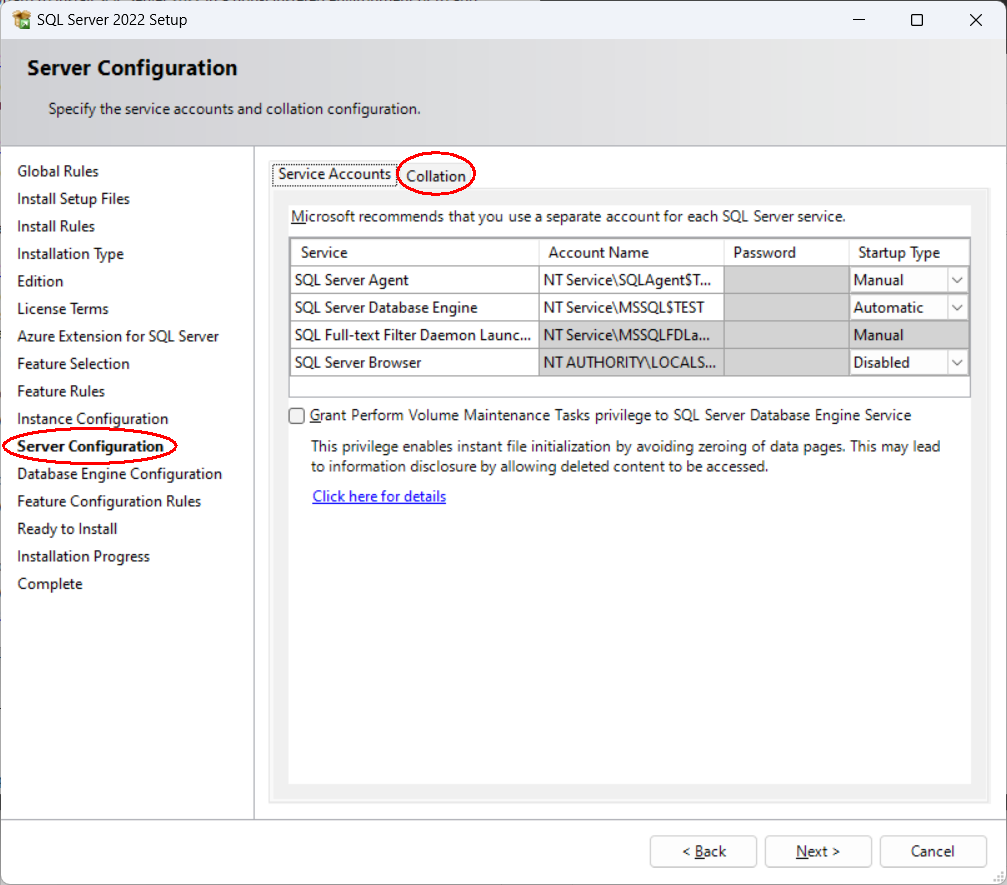Click SQL Server Database Engine account name cell
This screenshot has width=1007, height=885.
click(630, 308)
